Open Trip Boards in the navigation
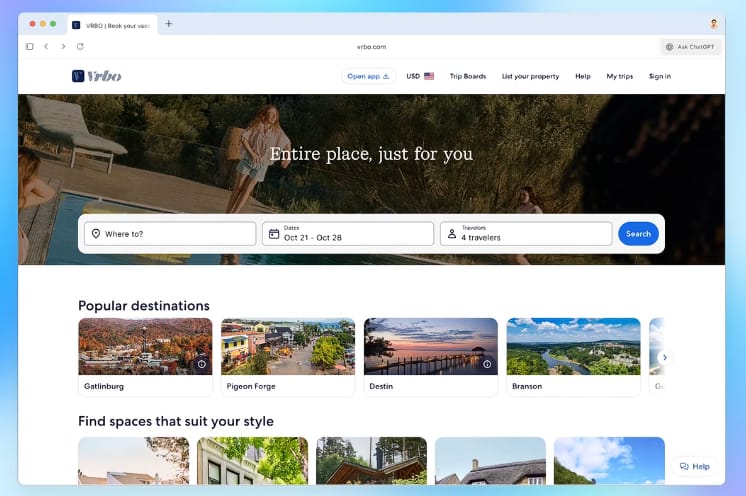746x496 pixels. [x=468, y=76]
